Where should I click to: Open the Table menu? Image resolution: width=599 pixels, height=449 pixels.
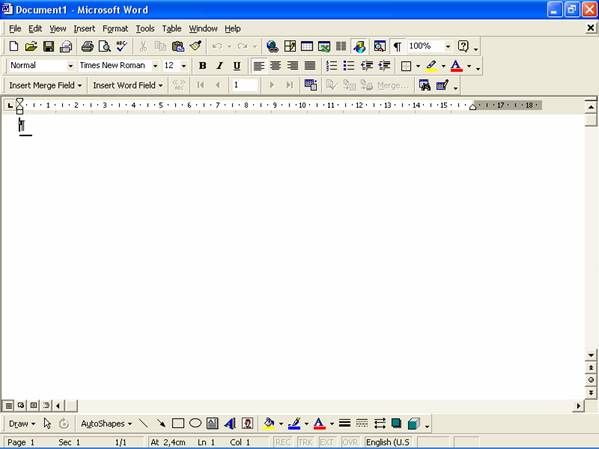click(x=172, y=29)
